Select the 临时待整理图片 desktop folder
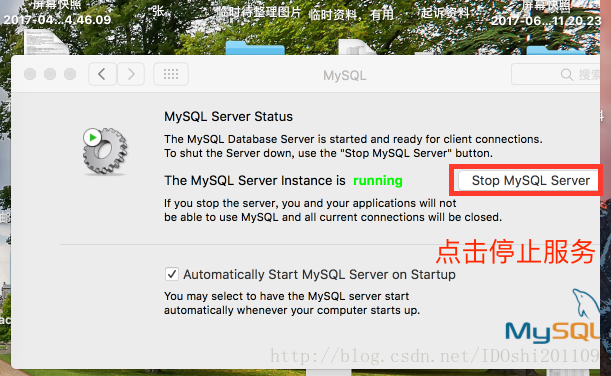Image resolution: width=611 pixels, height=376 pixels. (x=259, y=13)
